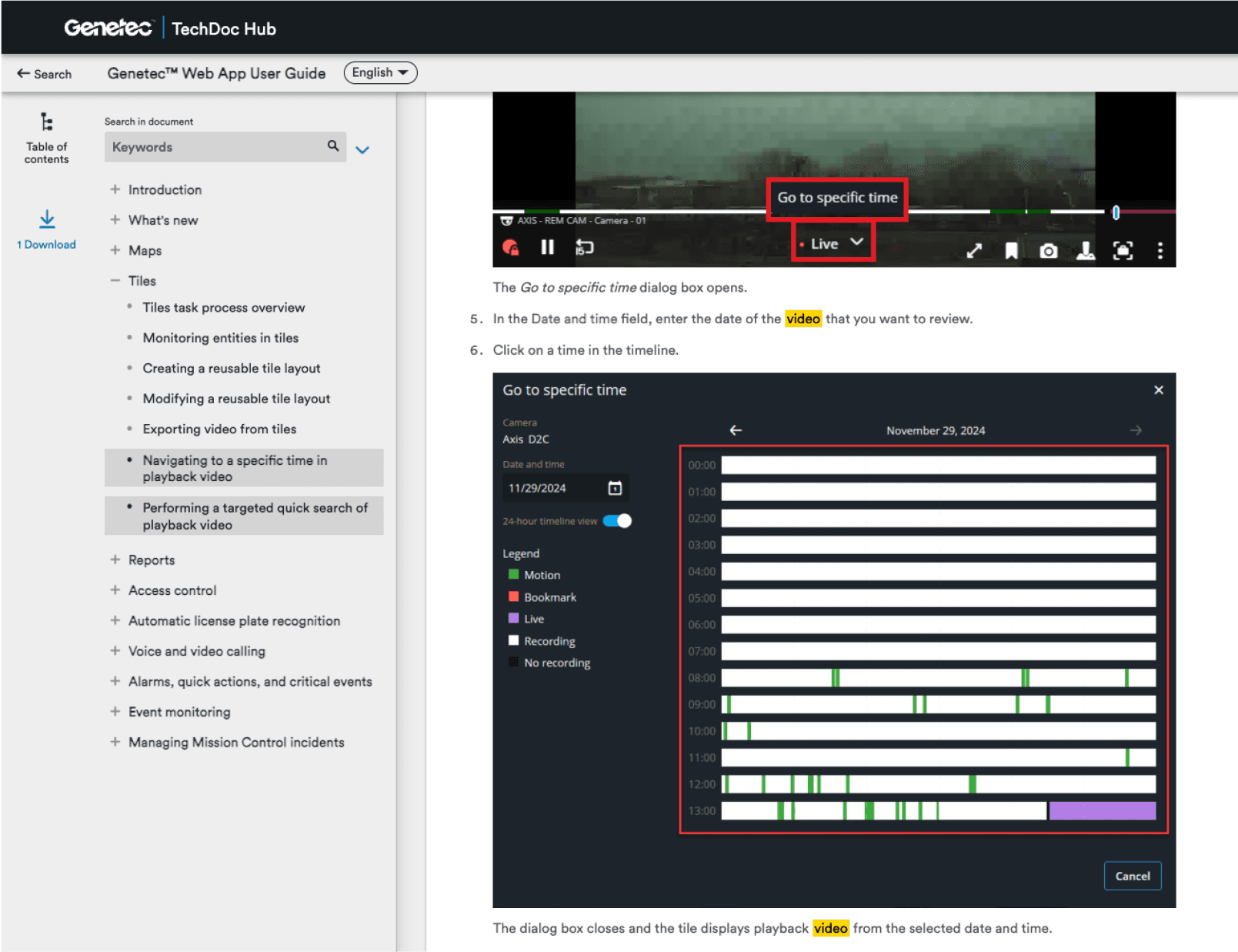
Task: Click the Cancel button in dialog
Action: coord(1132,876)
